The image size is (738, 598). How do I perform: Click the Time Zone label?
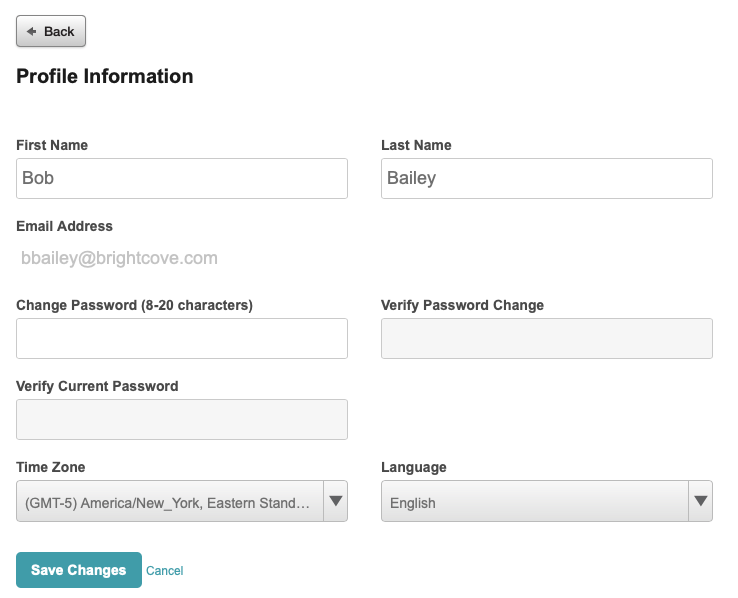(51, 467)
